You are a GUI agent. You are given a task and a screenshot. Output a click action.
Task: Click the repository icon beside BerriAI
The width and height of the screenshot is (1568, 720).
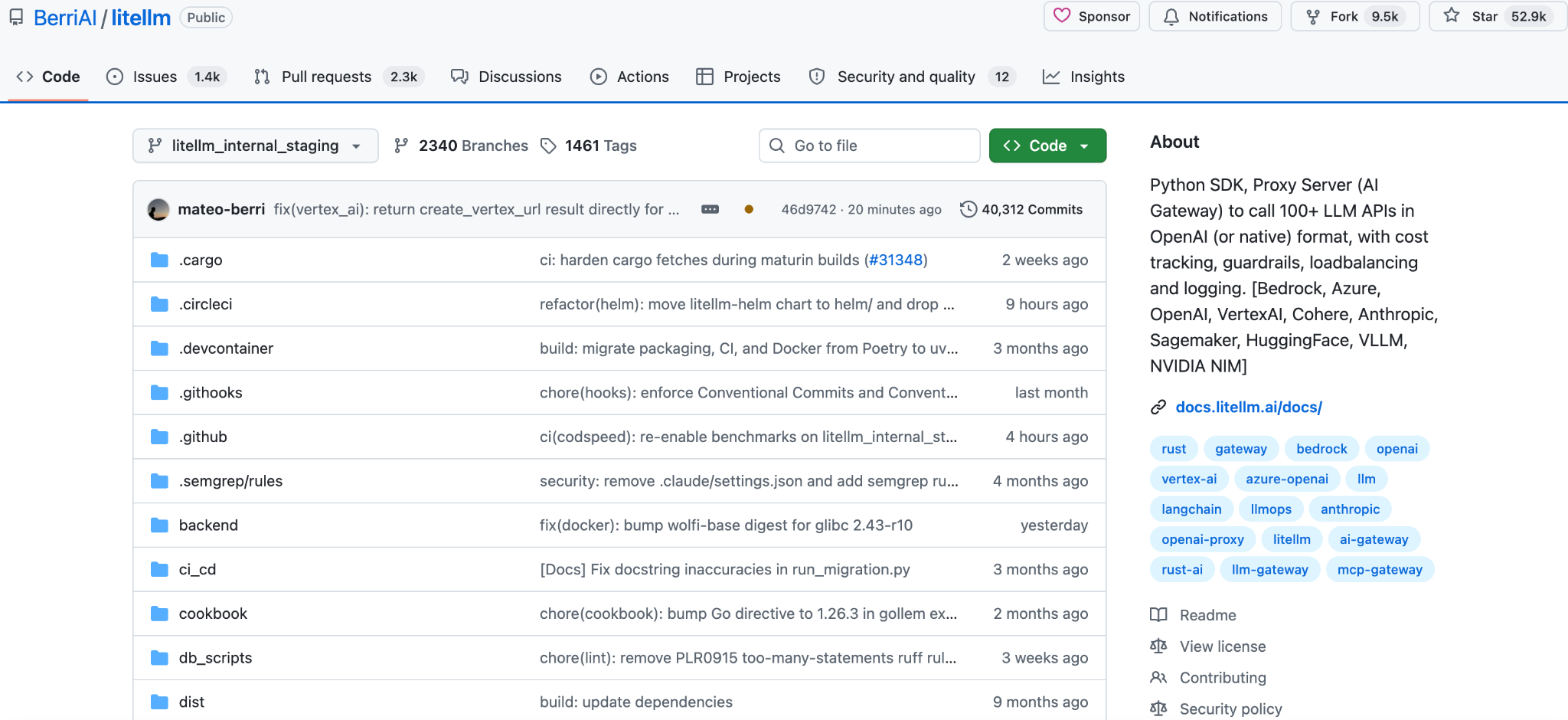coord(16,17)
